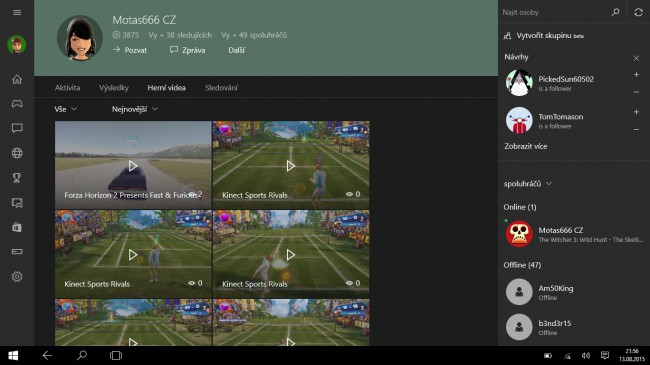Image resolution: width=650 pixels, height=365 pixels.
Task: Open the Nejnovější sort dropdown
Action: point(135,109)
